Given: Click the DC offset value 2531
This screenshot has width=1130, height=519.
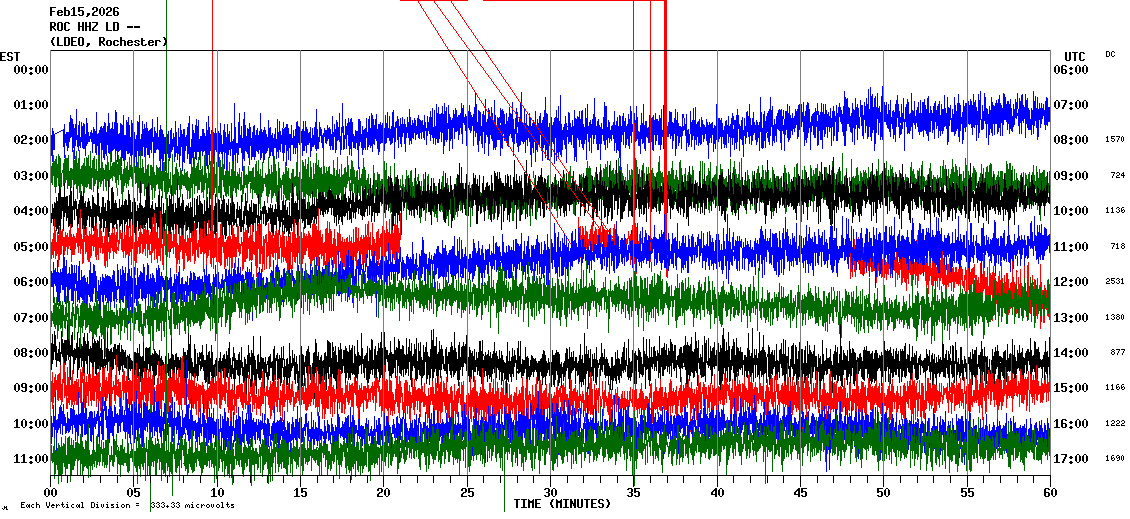Looking at the screenshot, I should tap(1116, 282).
